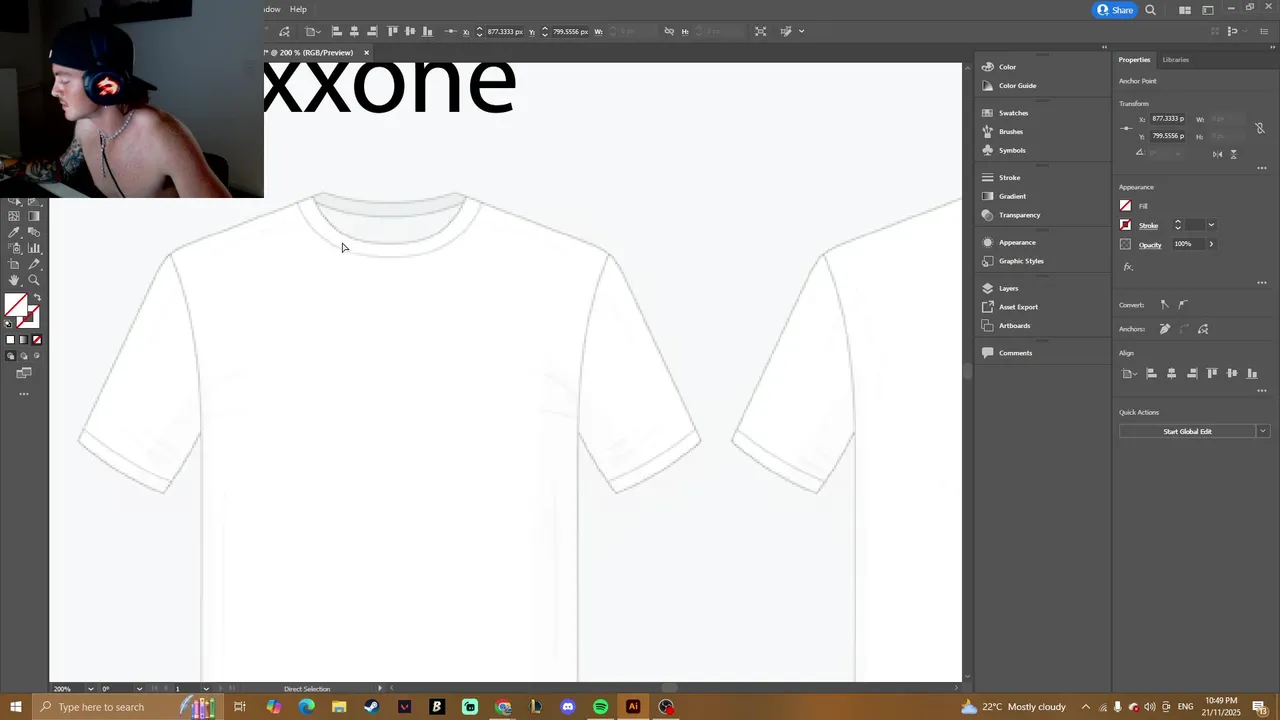This screenshot has width=1280, height=720.
Task: Open Opacity options link in Properties
Action: 1150,245
